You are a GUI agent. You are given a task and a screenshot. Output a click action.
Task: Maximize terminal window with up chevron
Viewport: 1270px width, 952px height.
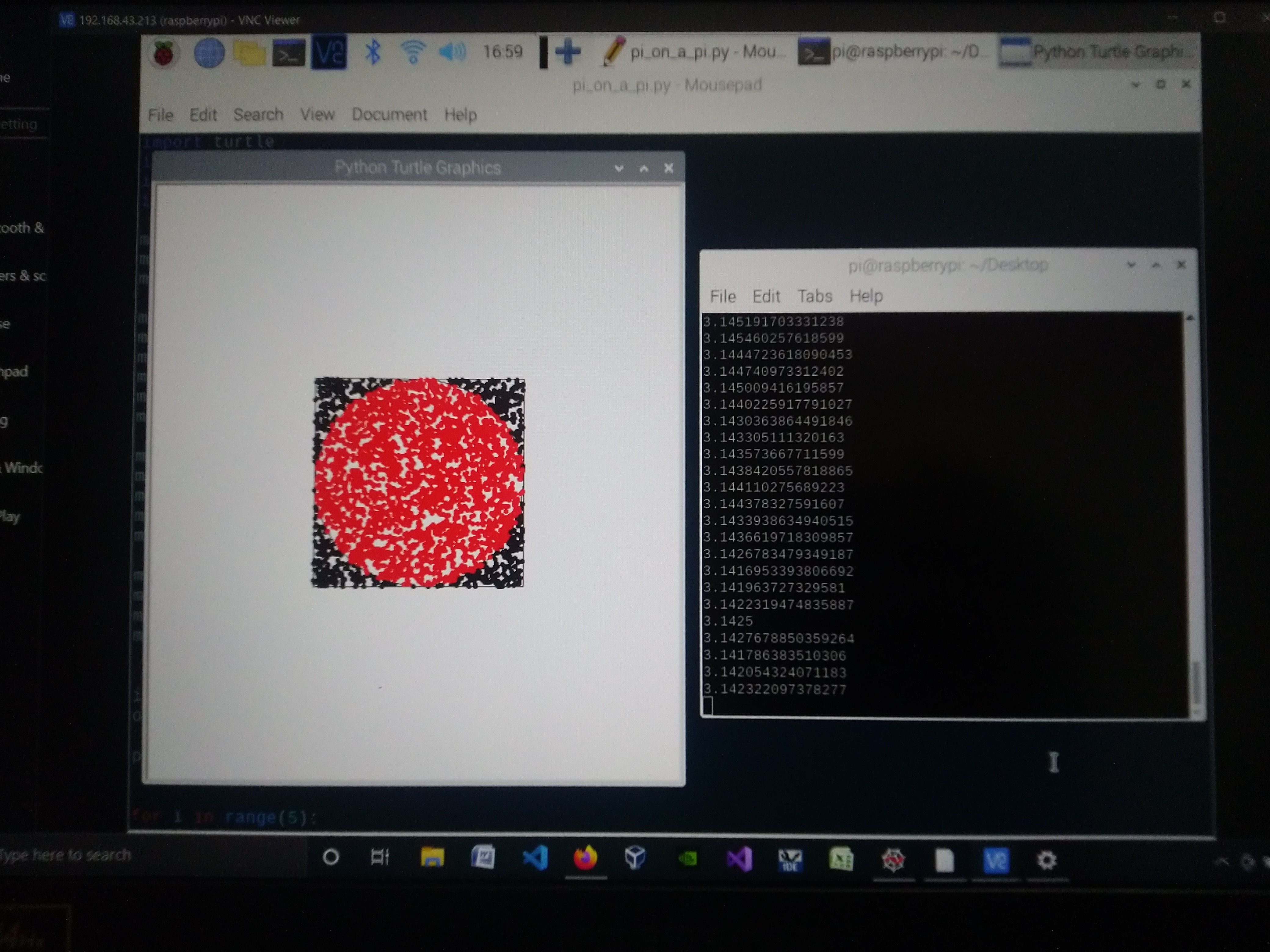tap(1156, 265)
